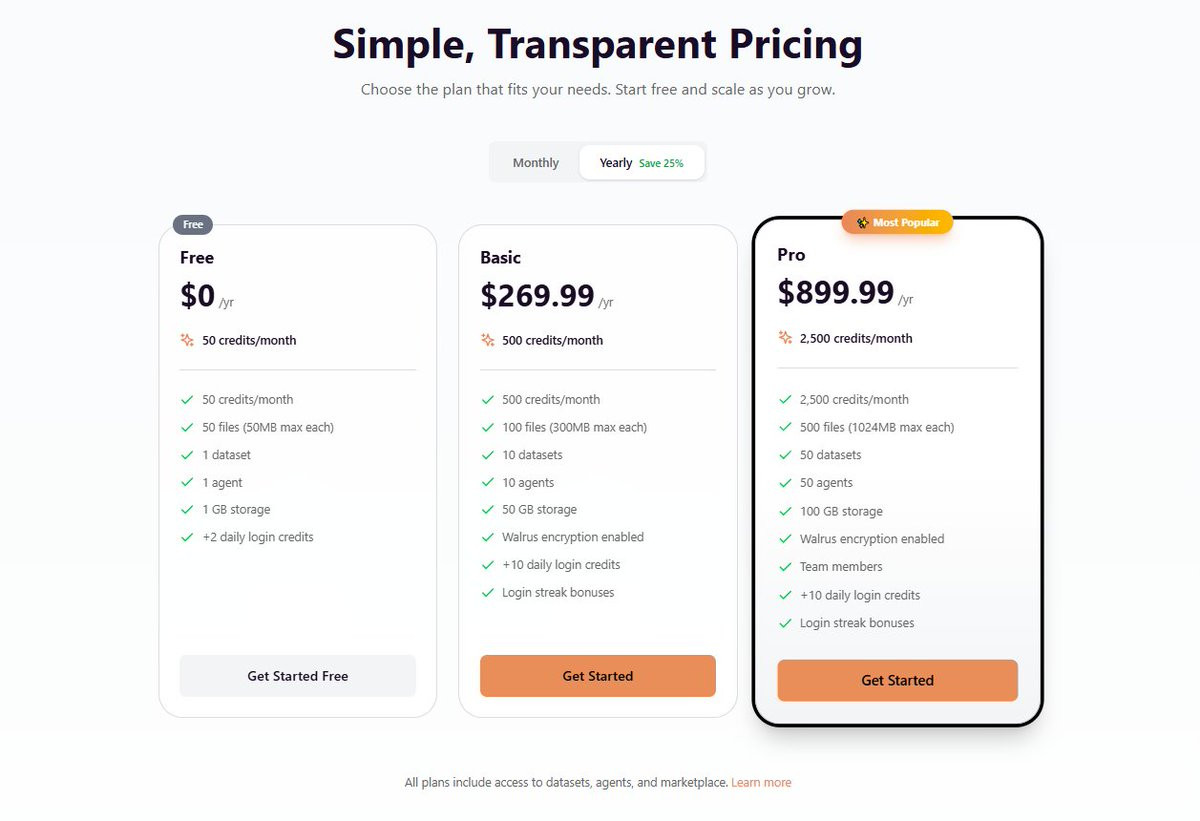The image size is (1200, 821).
Task: Click the $899.99 Pro price
Action: point(836,292)
